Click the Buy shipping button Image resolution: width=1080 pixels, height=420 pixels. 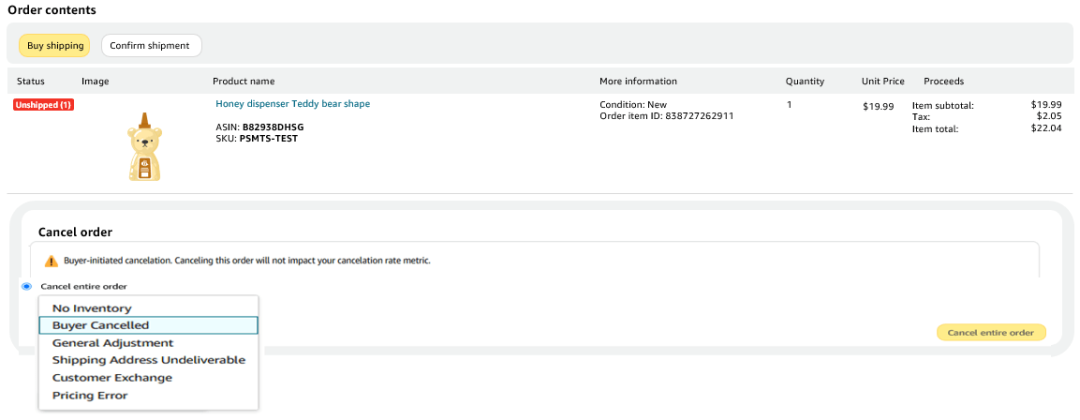[x=54, y=45]
